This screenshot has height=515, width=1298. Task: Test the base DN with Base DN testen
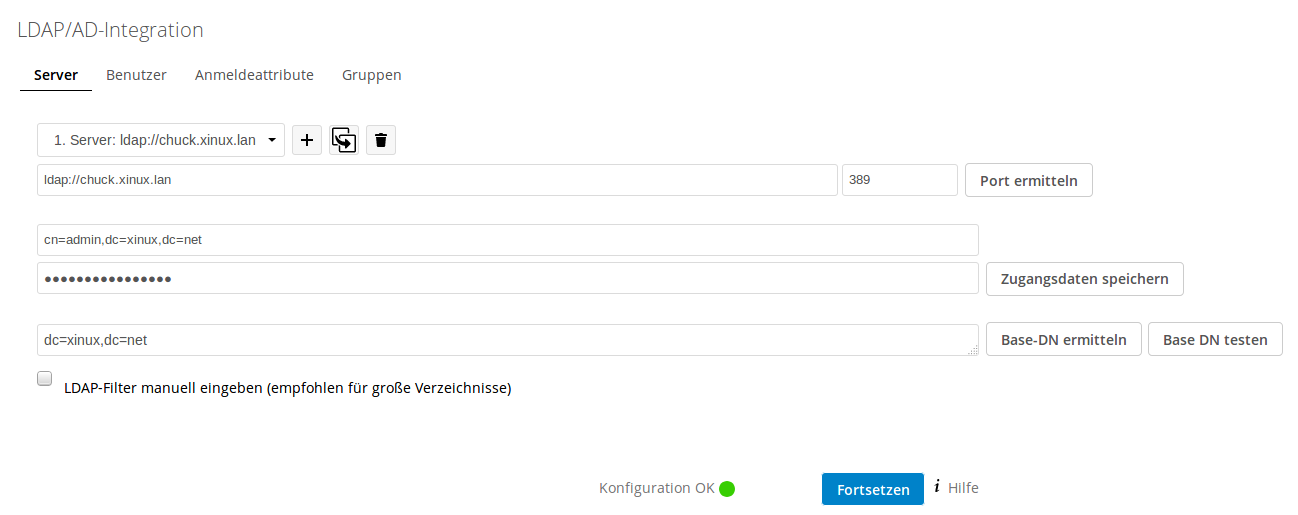click(x=1215, y=339)
